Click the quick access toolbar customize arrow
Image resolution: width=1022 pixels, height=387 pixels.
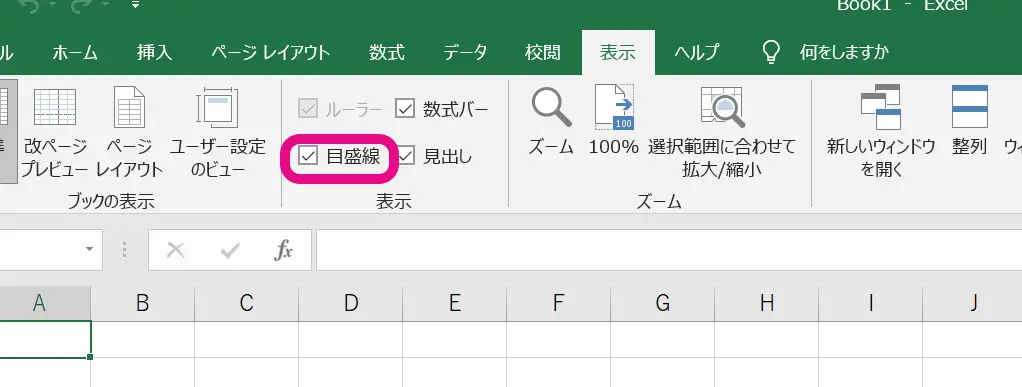135,5
